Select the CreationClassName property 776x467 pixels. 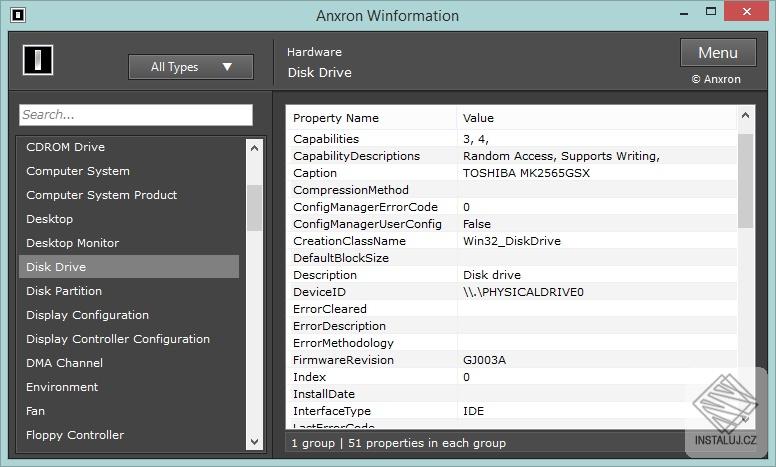[349, 241]
